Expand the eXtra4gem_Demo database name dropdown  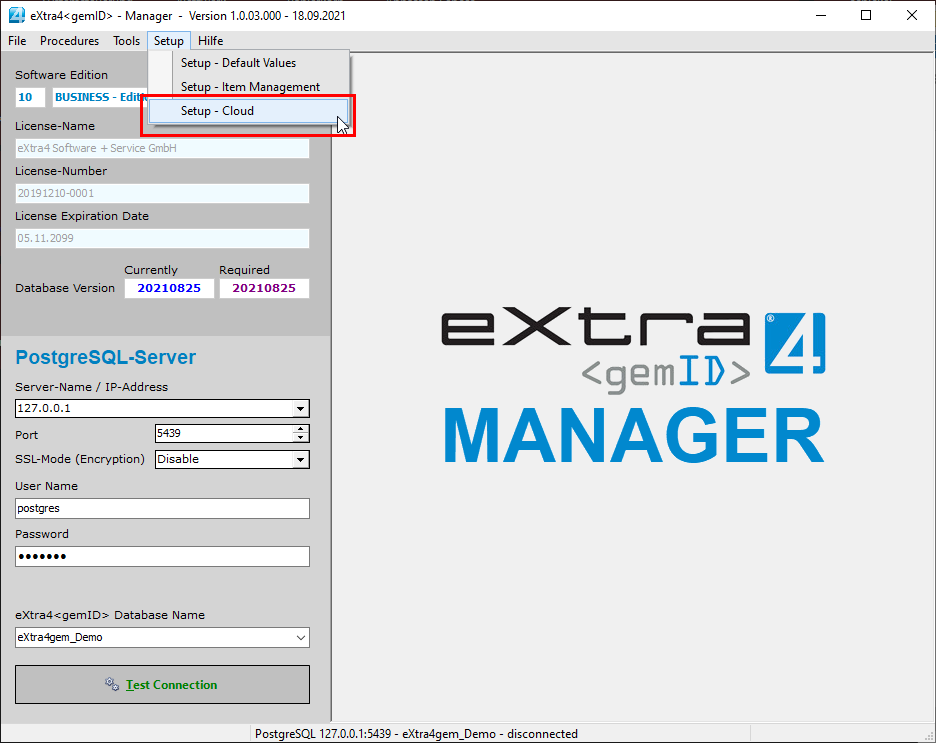[x=299, y=637]
